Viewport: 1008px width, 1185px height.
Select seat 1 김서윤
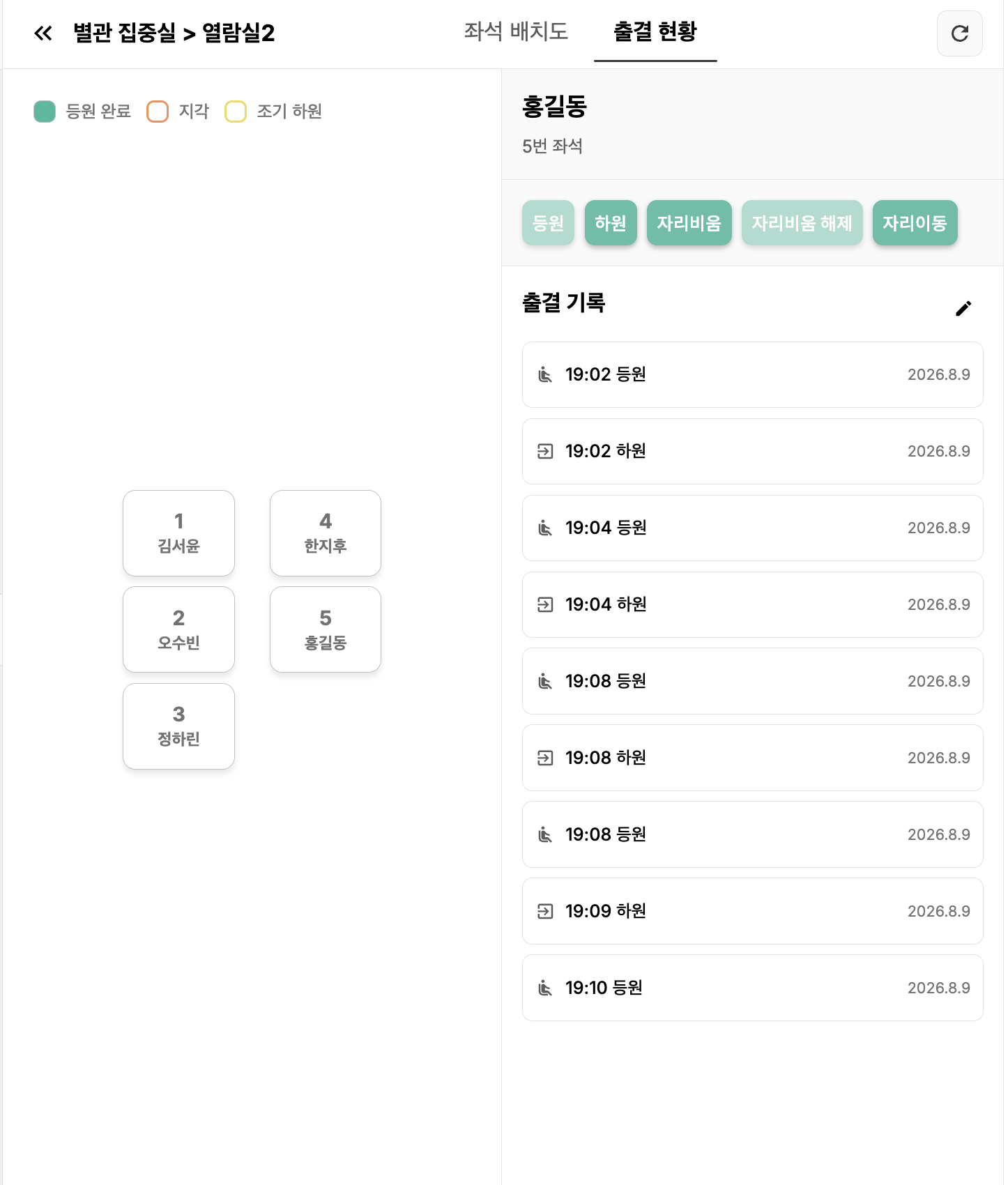pos(178,533)
